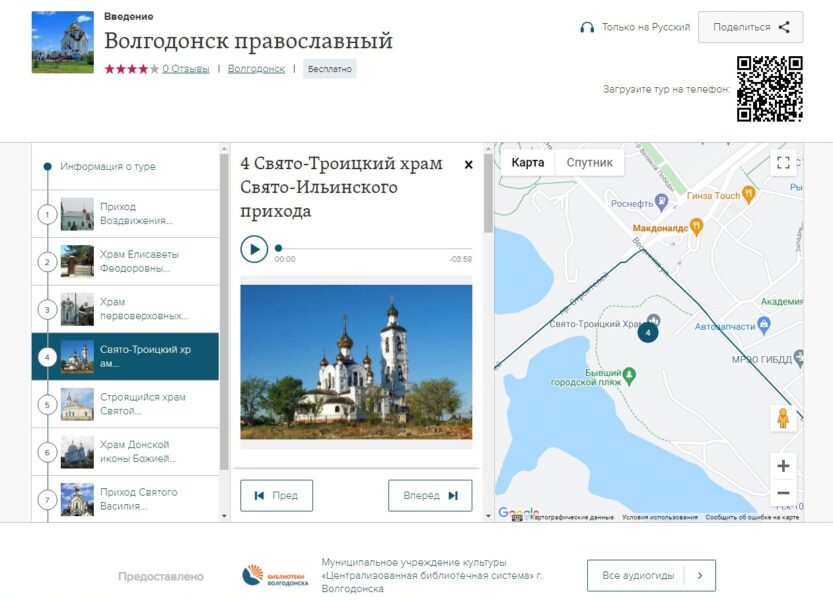Open the Все аудиогиды button
The width and height of the screenshot is (833, 600).
651,575
